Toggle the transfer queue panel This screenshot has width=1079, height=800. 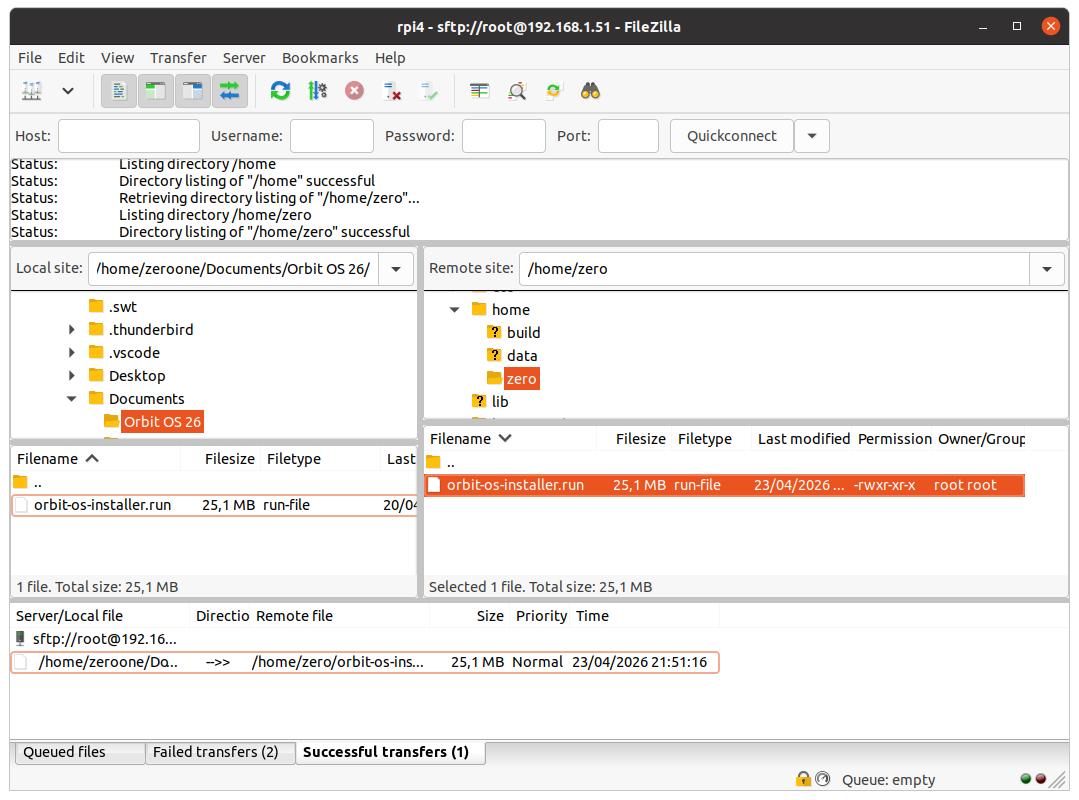point(228,91)
